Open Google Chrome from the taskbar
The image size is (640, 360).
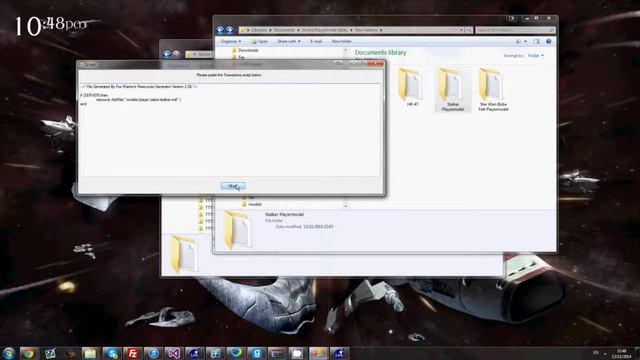click(x=28, y=353)
